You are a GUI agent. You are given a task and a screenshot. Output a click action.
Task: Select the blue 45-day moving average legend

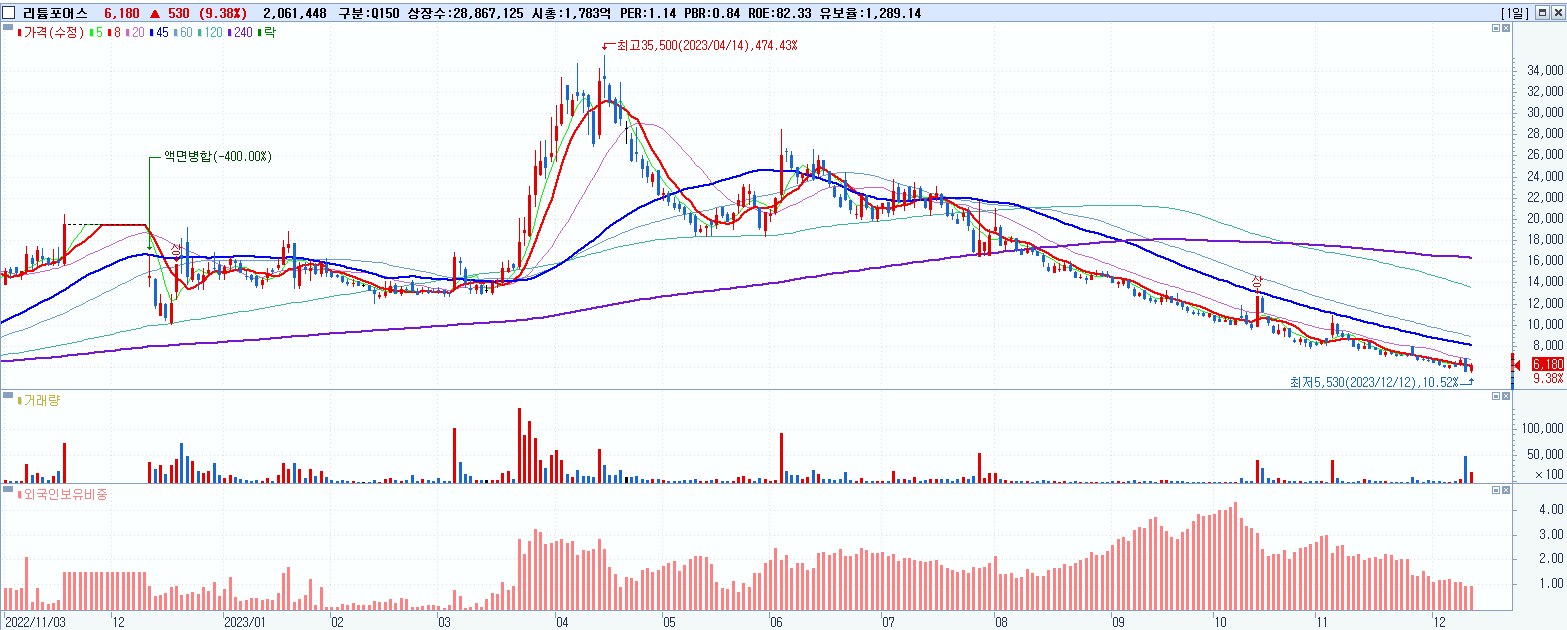[157, 33]
